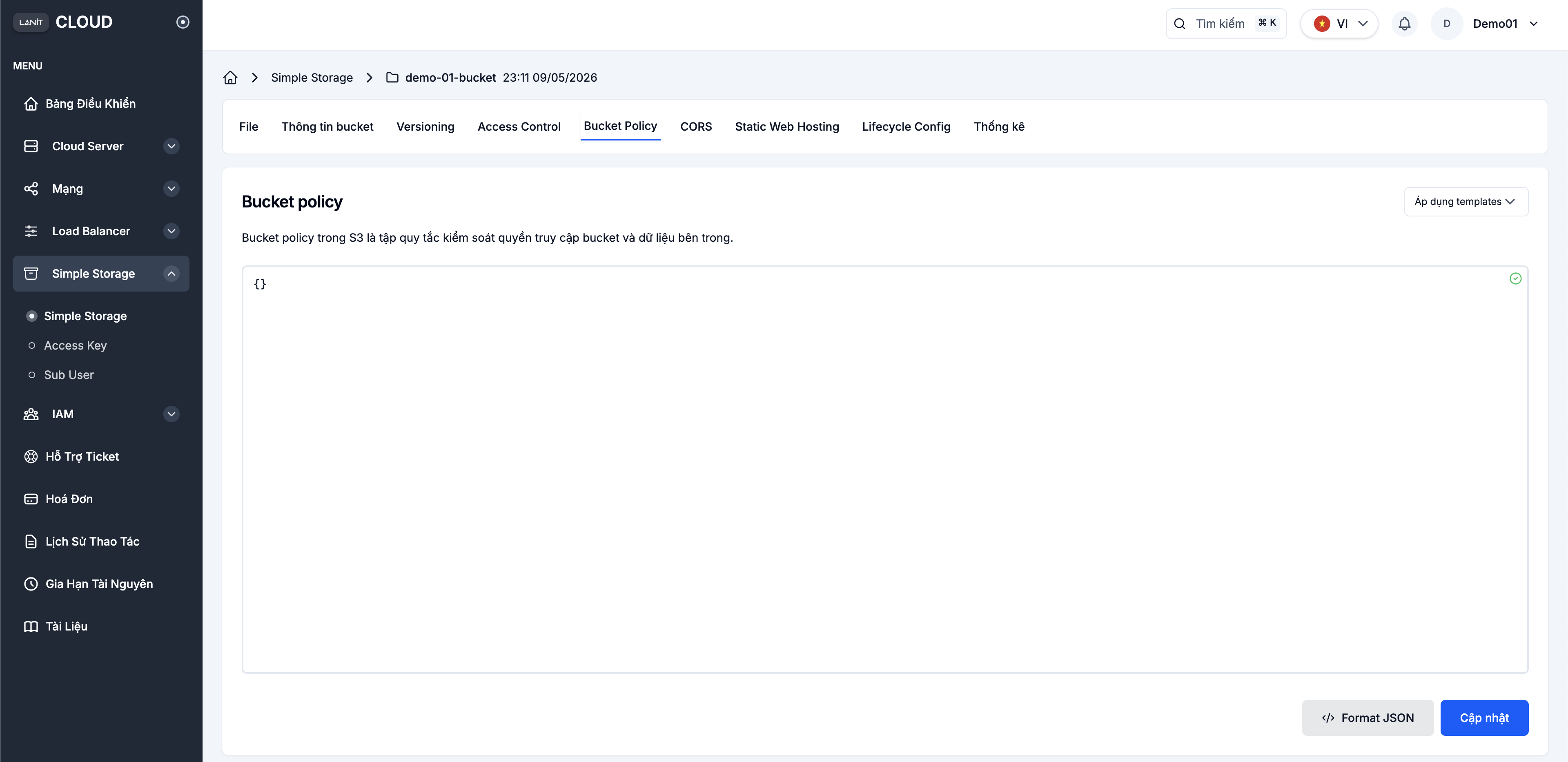Expand the Mạng menu chevron
Screen dimensions: 1568x762
pos(171,189)
